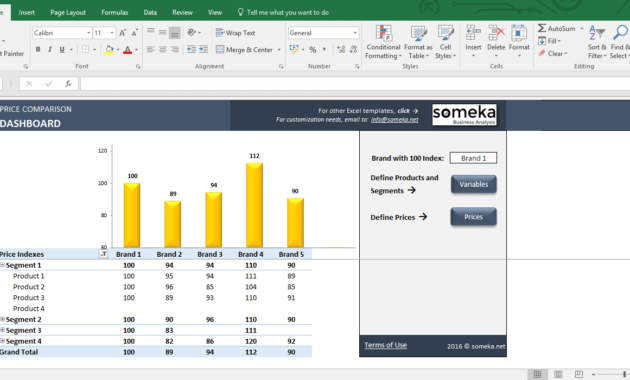Open the Format cells menu
This screenshot has height=380, width=630.
(x=519, y=41)
